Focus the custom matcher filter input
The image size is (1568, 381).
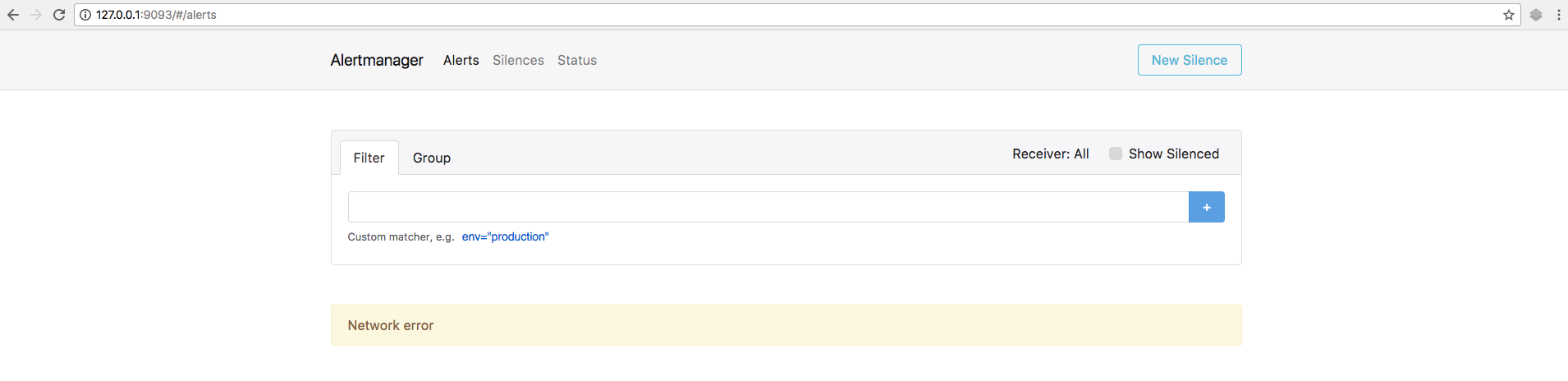(x=768, y=207)
